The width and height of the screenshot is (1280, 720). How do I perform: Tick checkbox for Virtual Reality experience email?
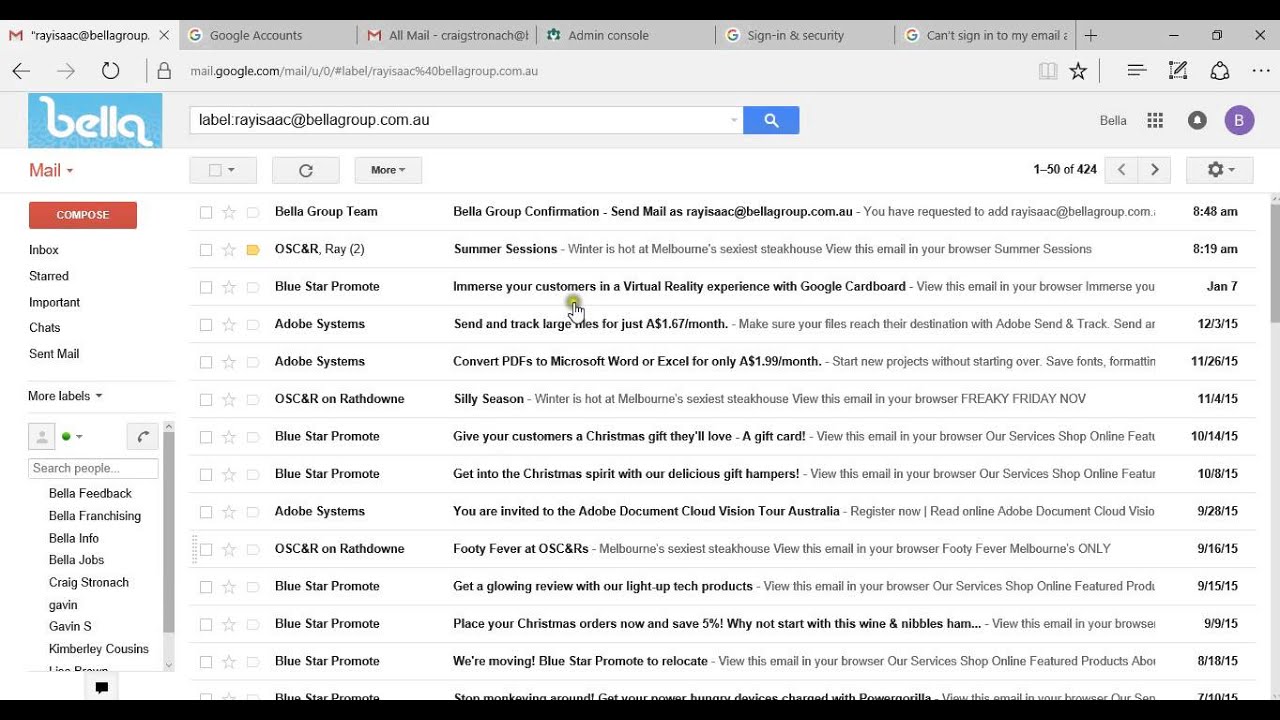pyautogui.click(x=206, y=287)
